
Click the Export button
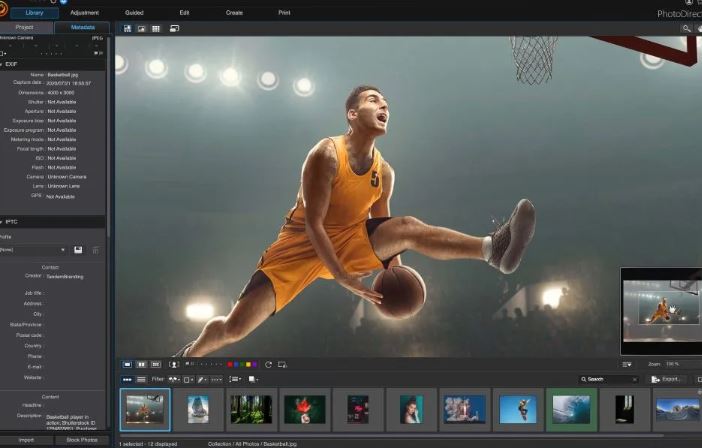[667, 380]
